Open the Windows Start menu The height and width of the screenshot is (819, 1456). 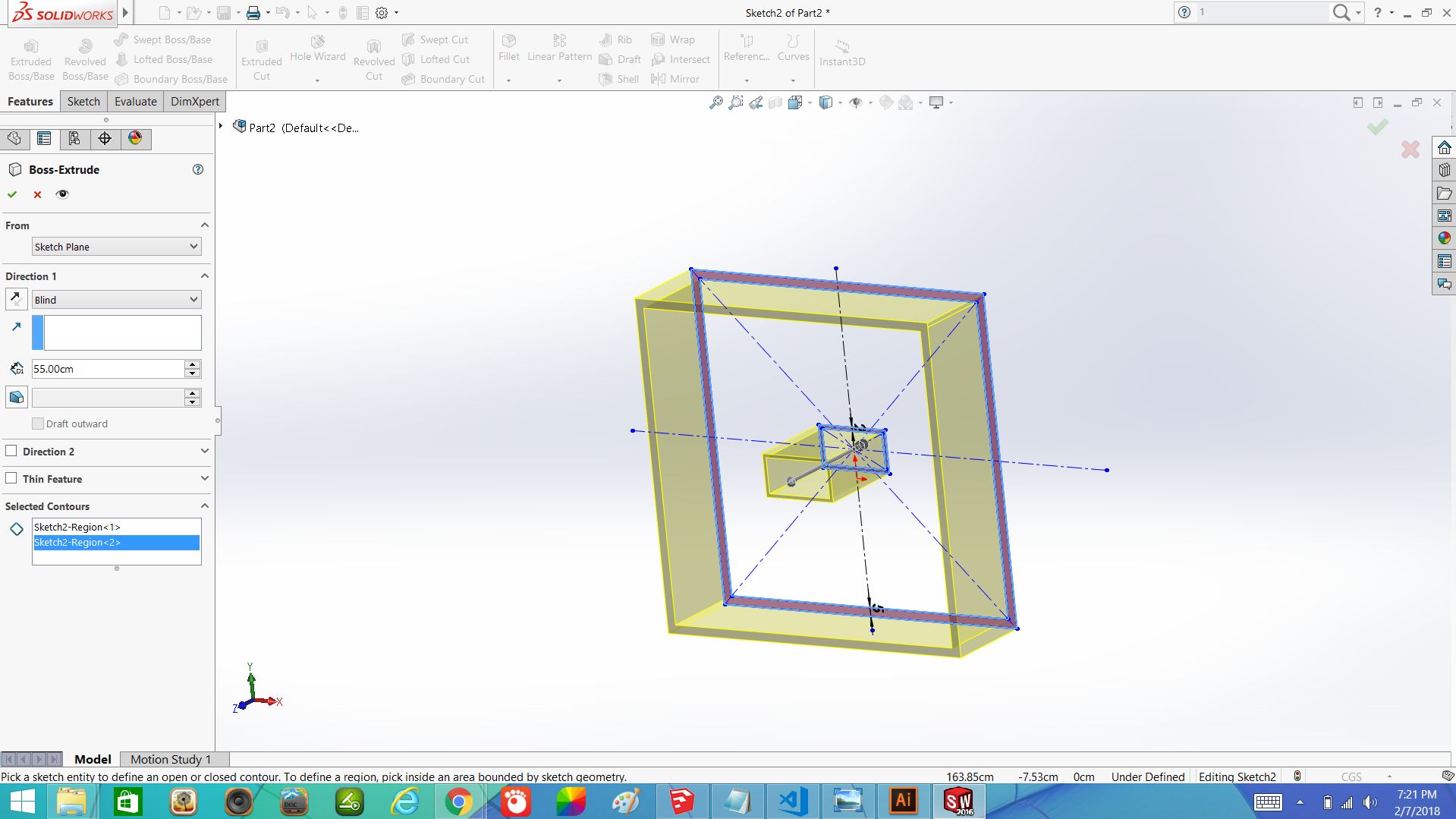(23, 802)
